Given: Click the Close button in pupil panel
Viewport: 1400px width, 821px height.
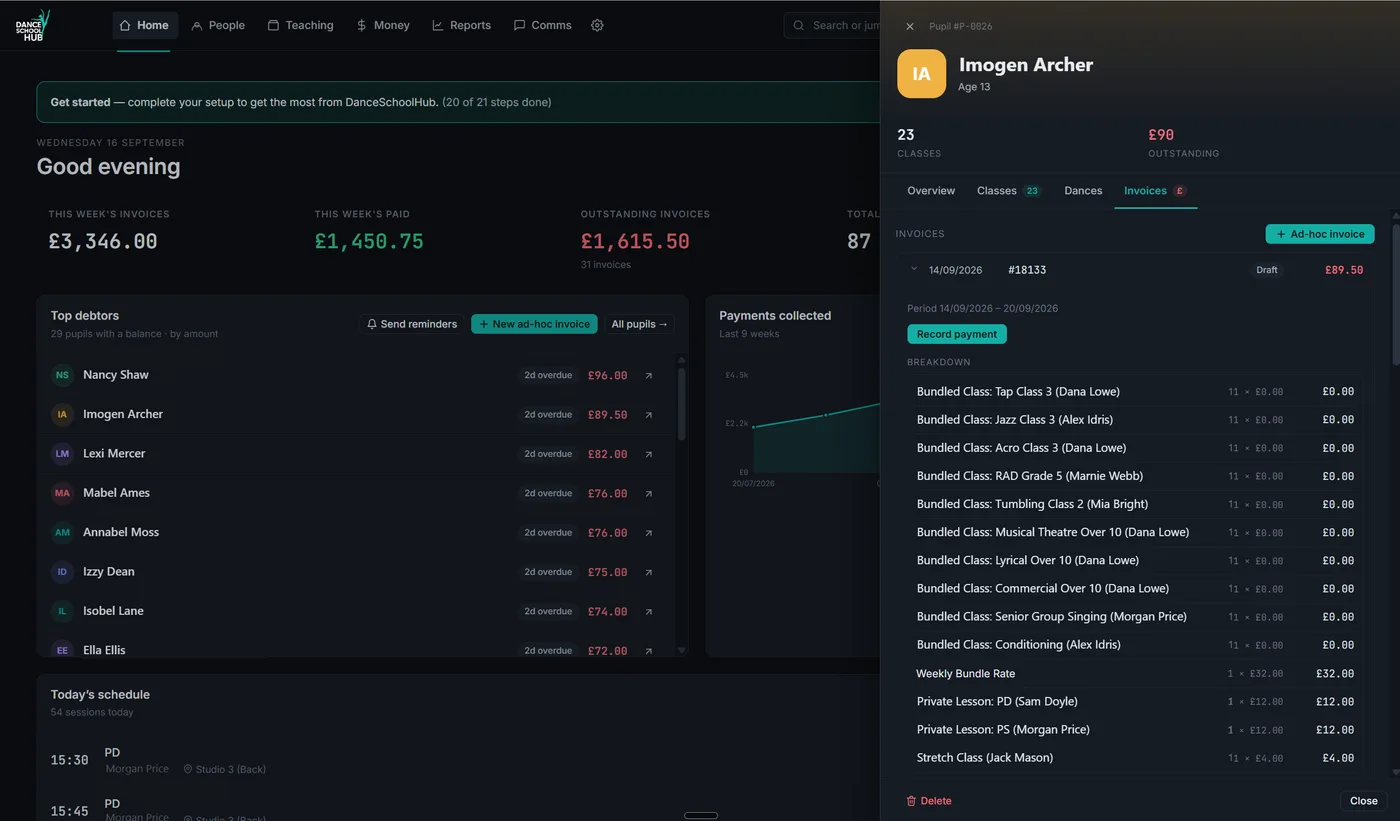Looking at the screenshot, I should 1363,801.
